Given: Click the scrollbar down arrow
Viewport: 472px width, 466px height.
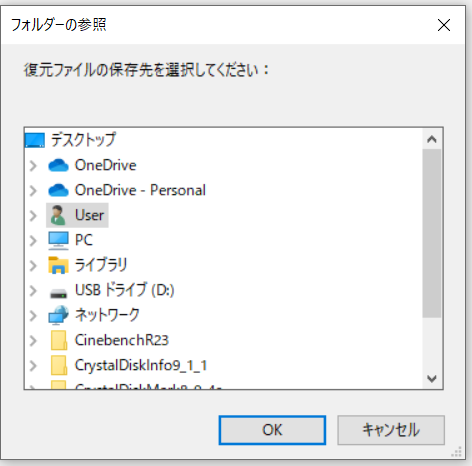Looking at the screenshot, I should click(432, 379).
